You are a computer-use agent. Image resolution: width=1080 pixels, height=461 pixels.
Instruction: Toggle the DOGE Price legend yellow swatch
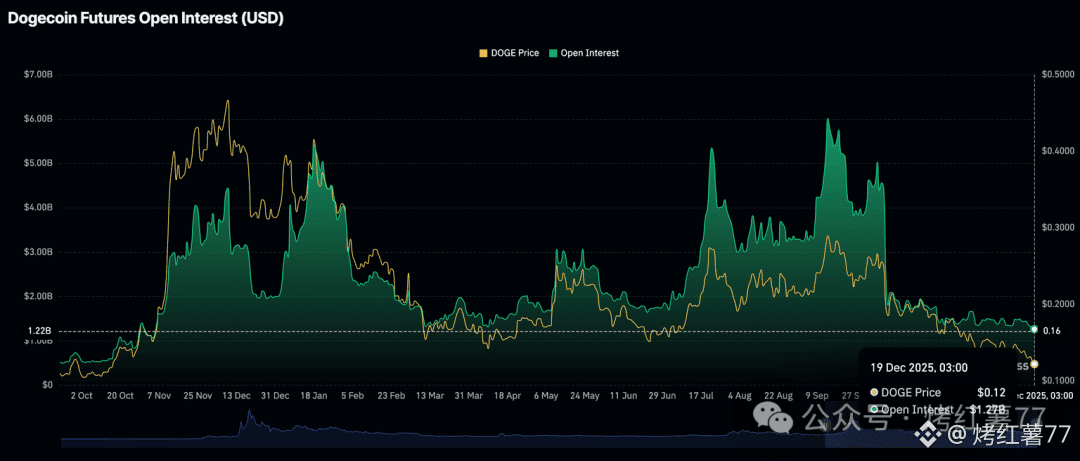click(484, 53)
